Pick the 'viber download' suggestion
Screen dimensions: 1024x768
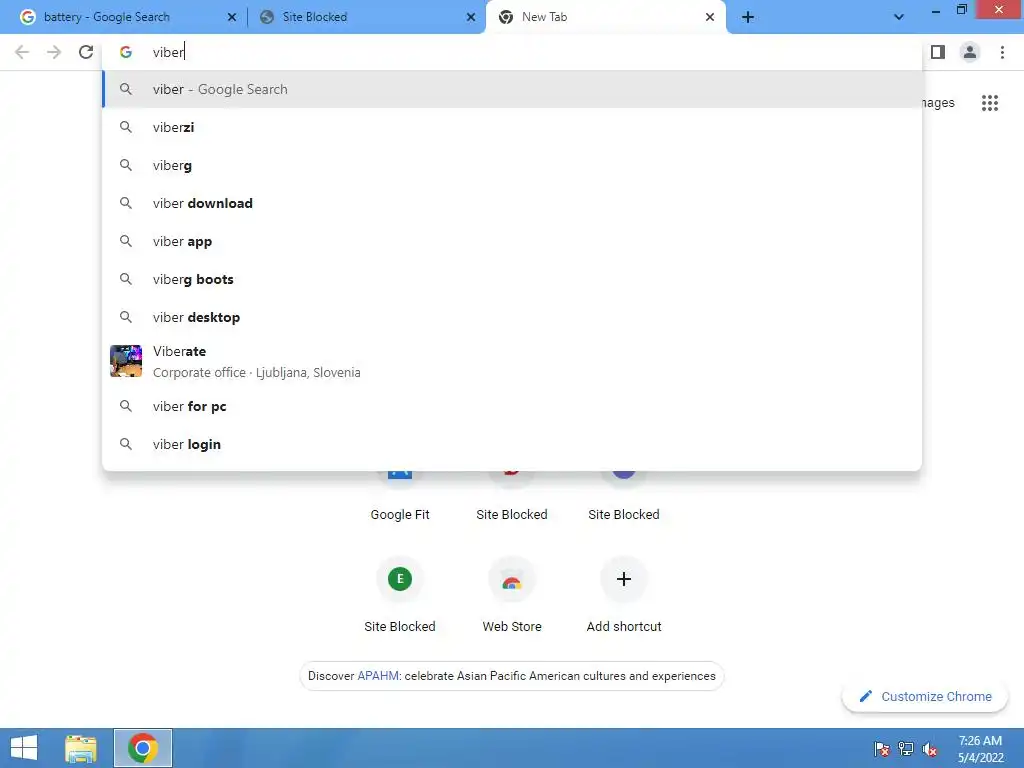tap(512, 203)
